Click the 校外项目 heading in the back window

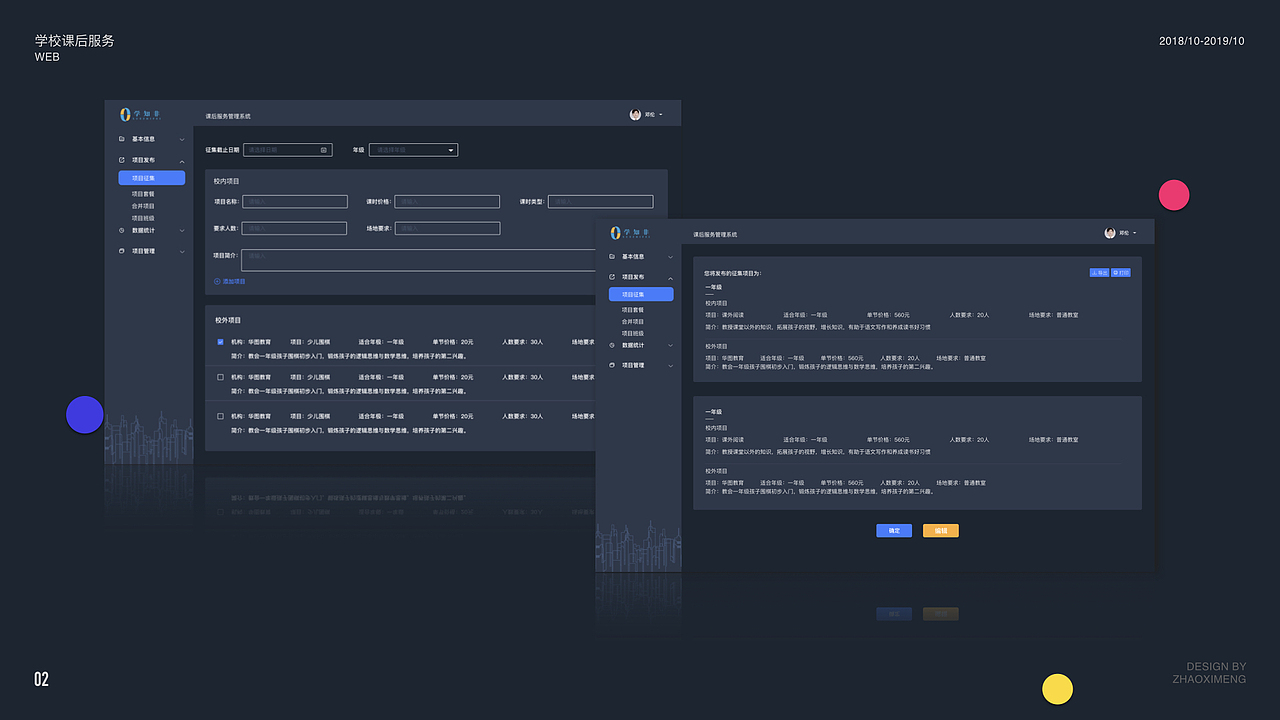pyautogui.click(x=228, y=320)
